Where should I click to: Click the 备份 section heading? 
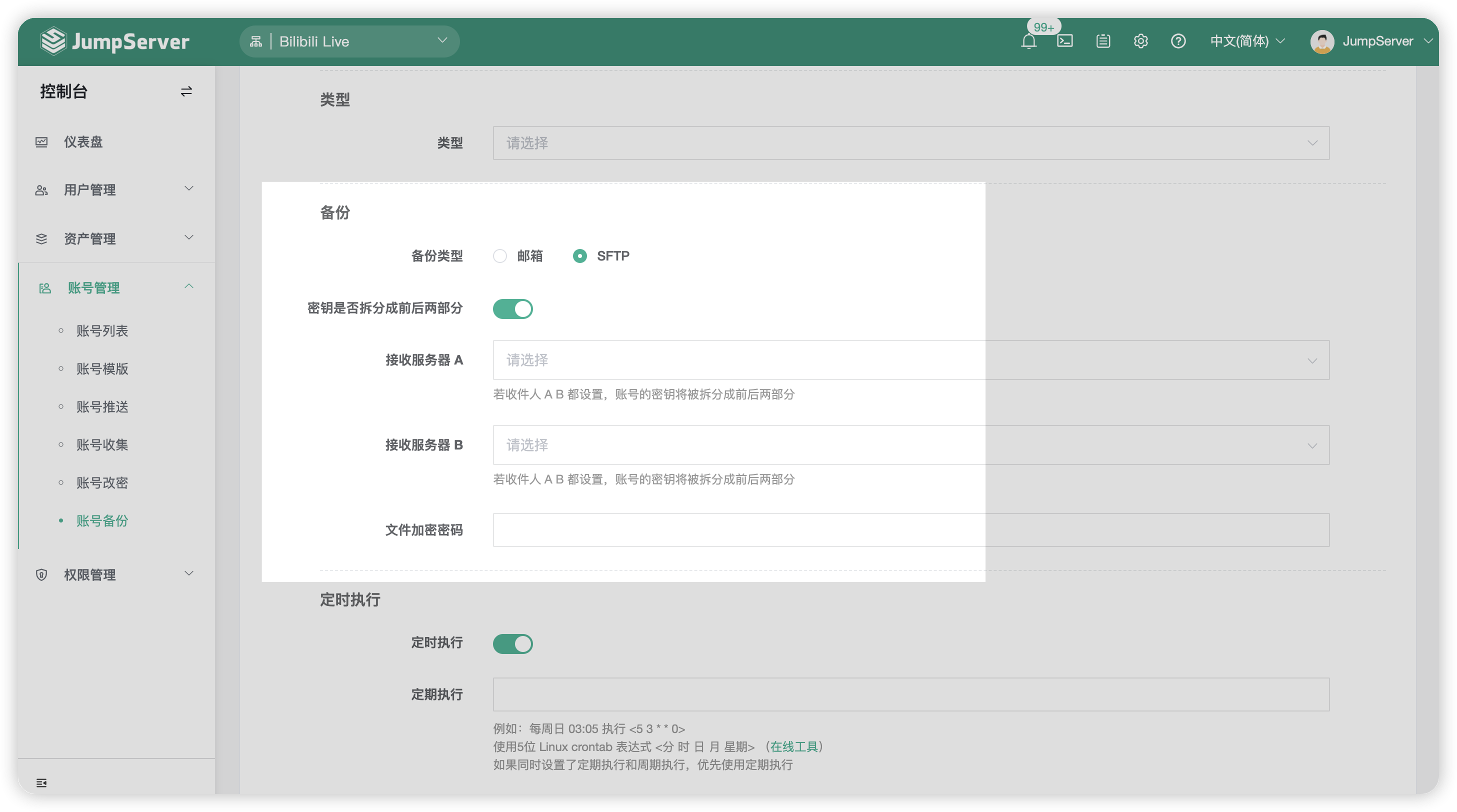[x=335, y=212]
